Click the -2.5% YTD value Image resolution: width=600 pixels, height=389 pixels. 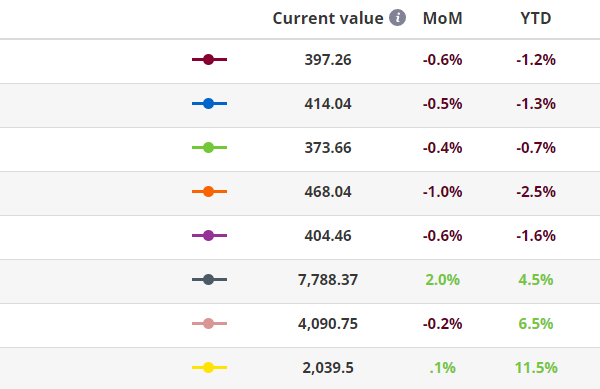[x=536, y=192]
